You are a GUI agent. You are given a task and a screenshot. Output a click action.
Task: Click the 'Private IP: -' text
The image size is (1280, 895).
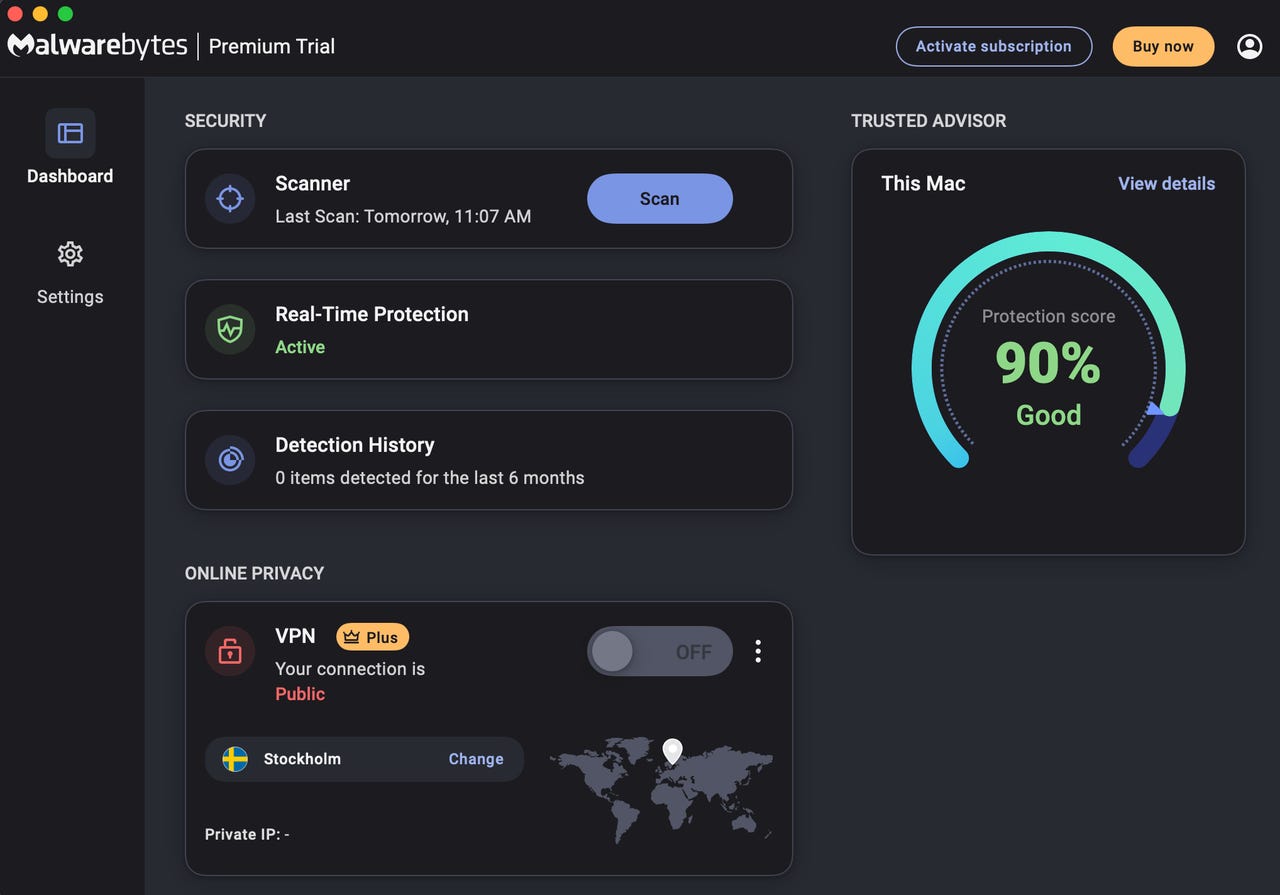[247, 834]
